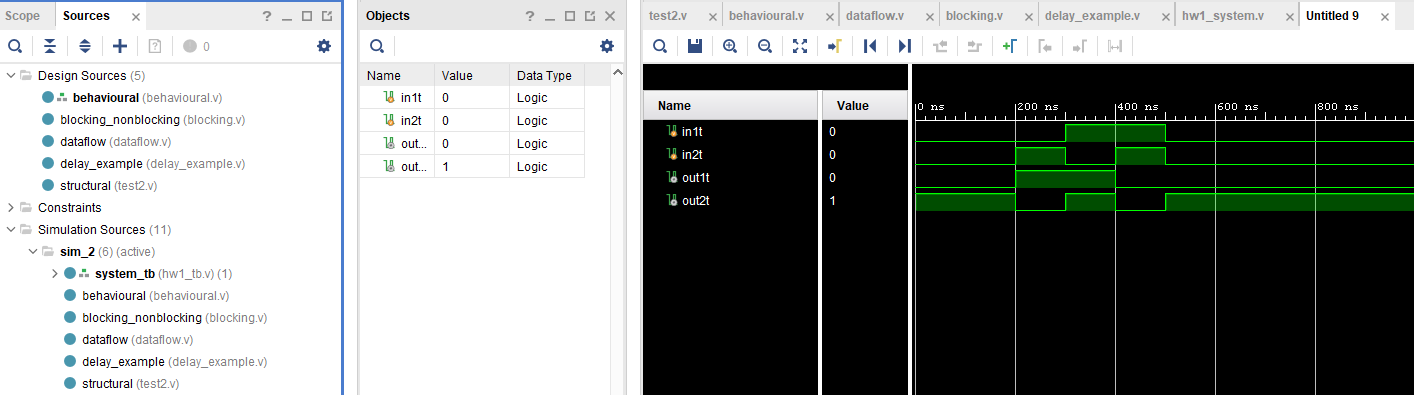Close the behavioural.v tab
The height and width of the screenshot is (395, 1414).
point(819,17)
